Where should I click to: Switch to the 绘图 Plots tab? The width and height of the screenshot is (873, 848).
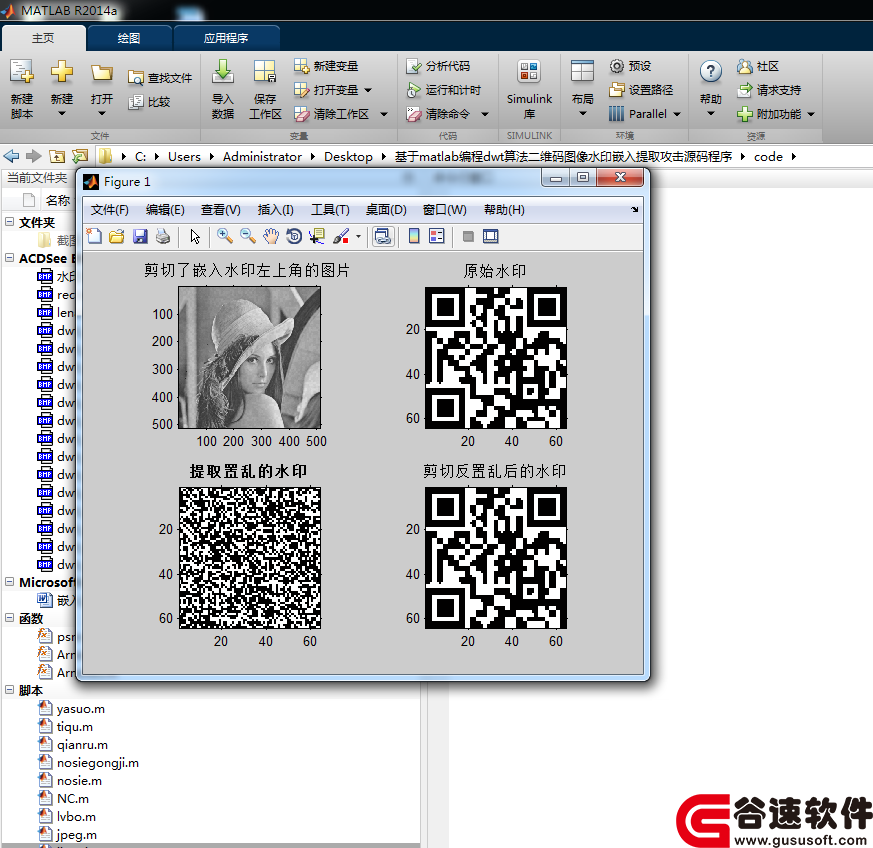click(129, 38)
